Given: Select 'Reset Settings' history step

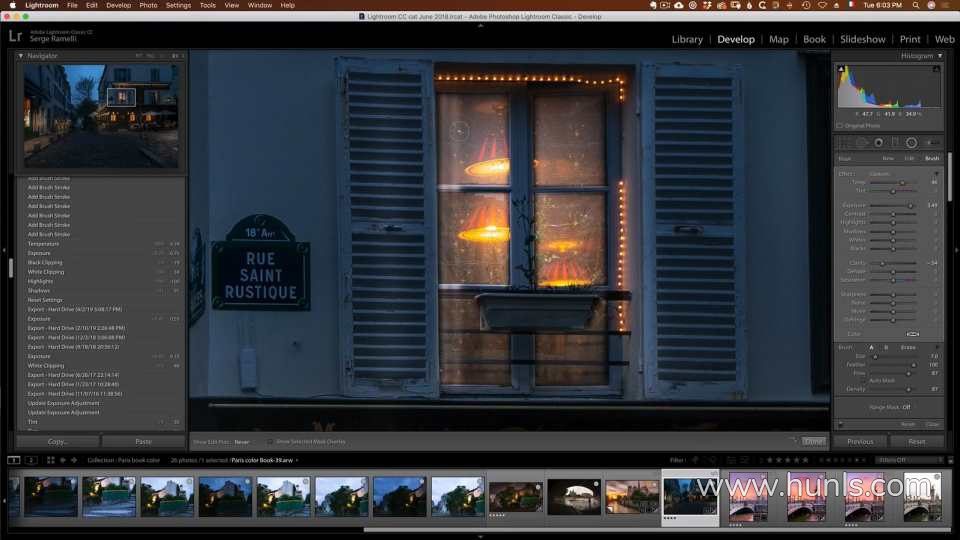Looking at the screenshot, I should [x=45, y=300].
